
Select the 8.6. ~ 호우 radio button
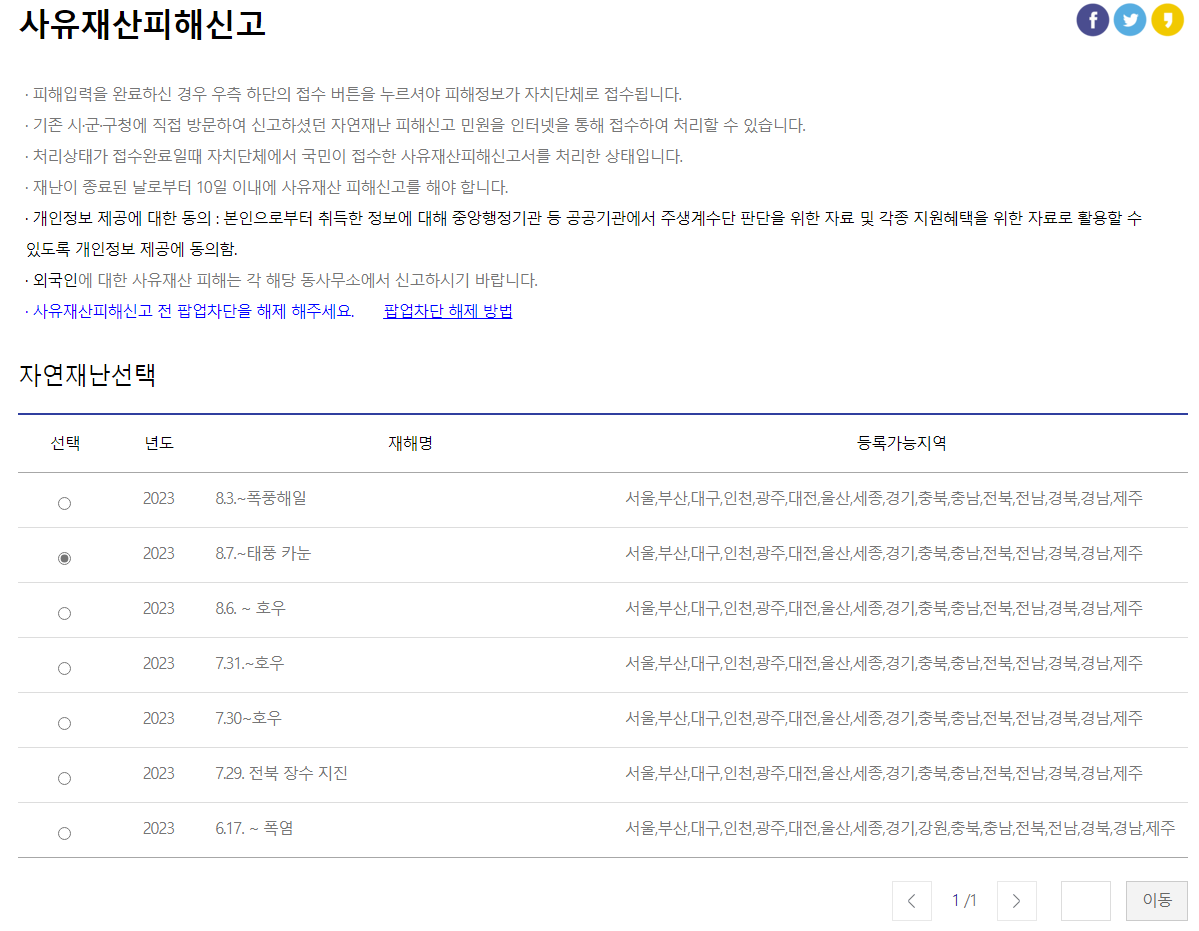(64, 613)
